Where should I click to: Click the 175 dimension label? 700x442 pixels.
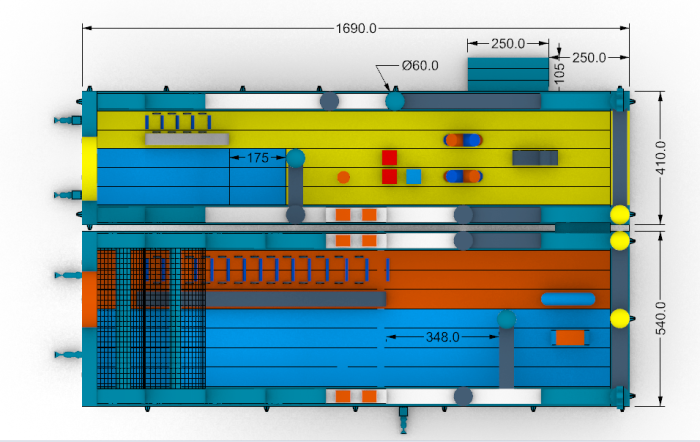click(x=257, y=158)
